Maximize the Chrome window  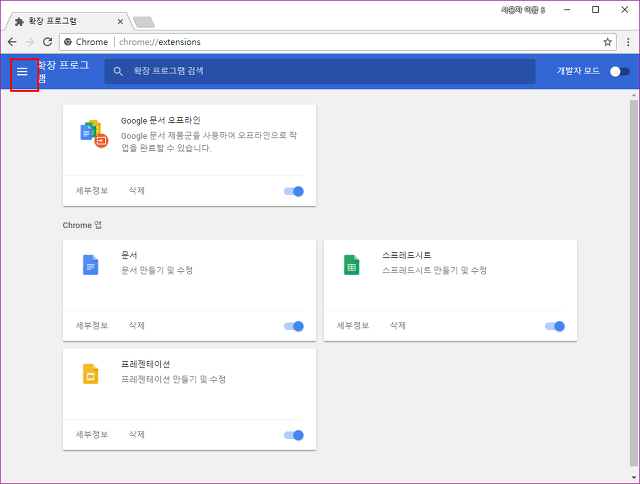tap(596, 10)
